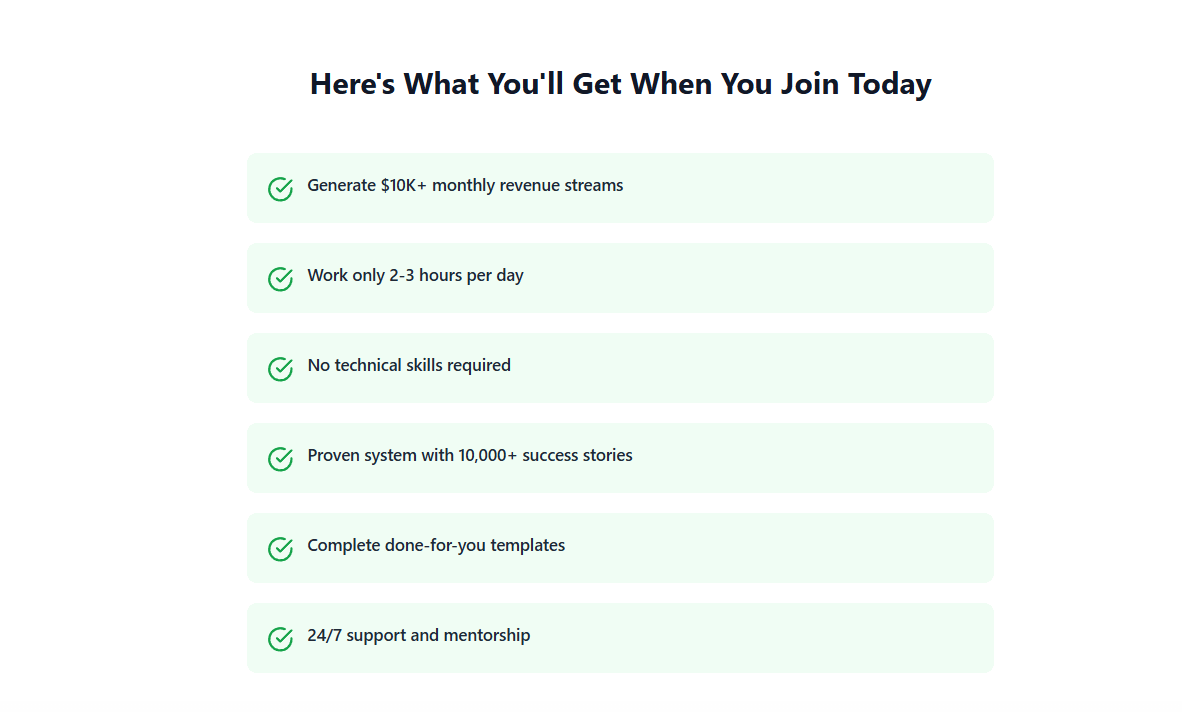Click the No technical skills required text
This screenshot has height=712, width=1182.
[409, 366]
